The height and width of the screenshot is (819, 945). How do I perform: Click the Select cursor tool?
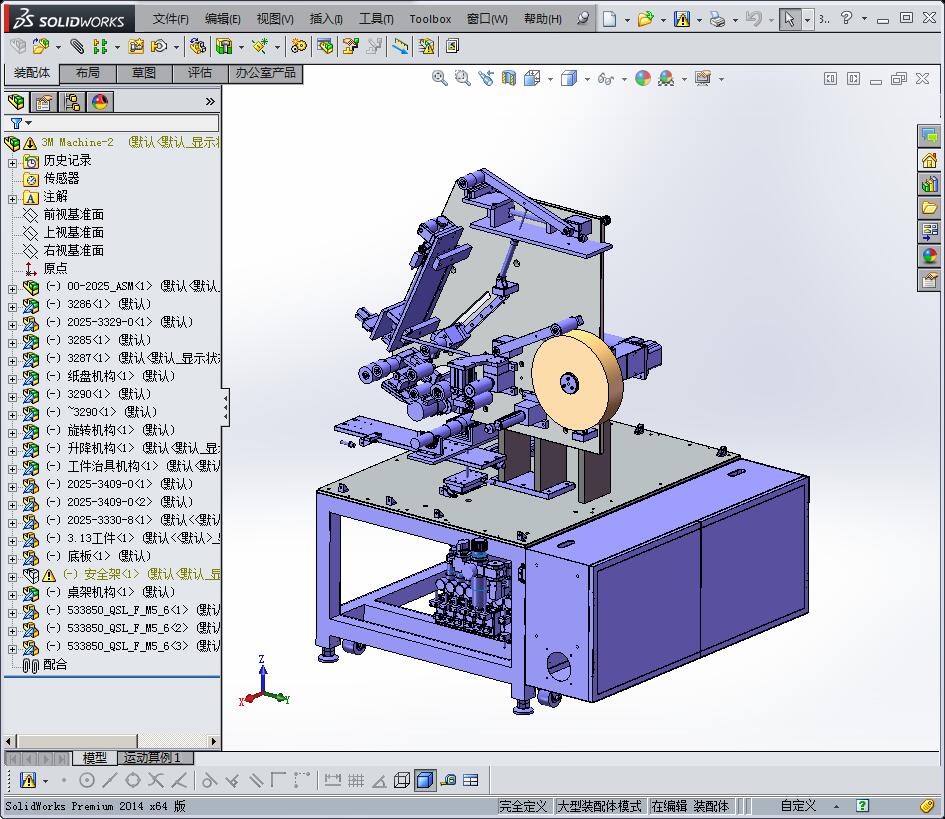click(789, 19)
